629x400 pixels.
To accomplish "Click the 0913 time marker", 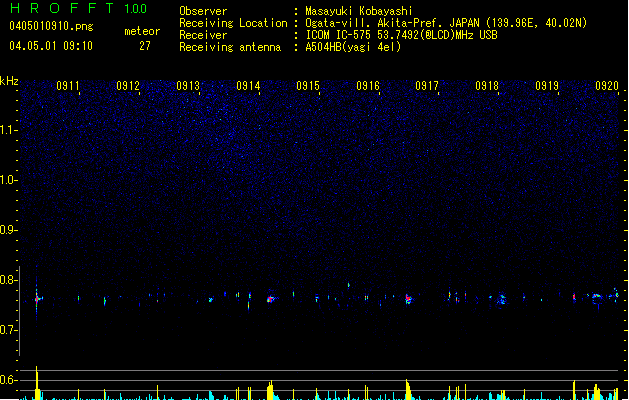I will [188, 86].
